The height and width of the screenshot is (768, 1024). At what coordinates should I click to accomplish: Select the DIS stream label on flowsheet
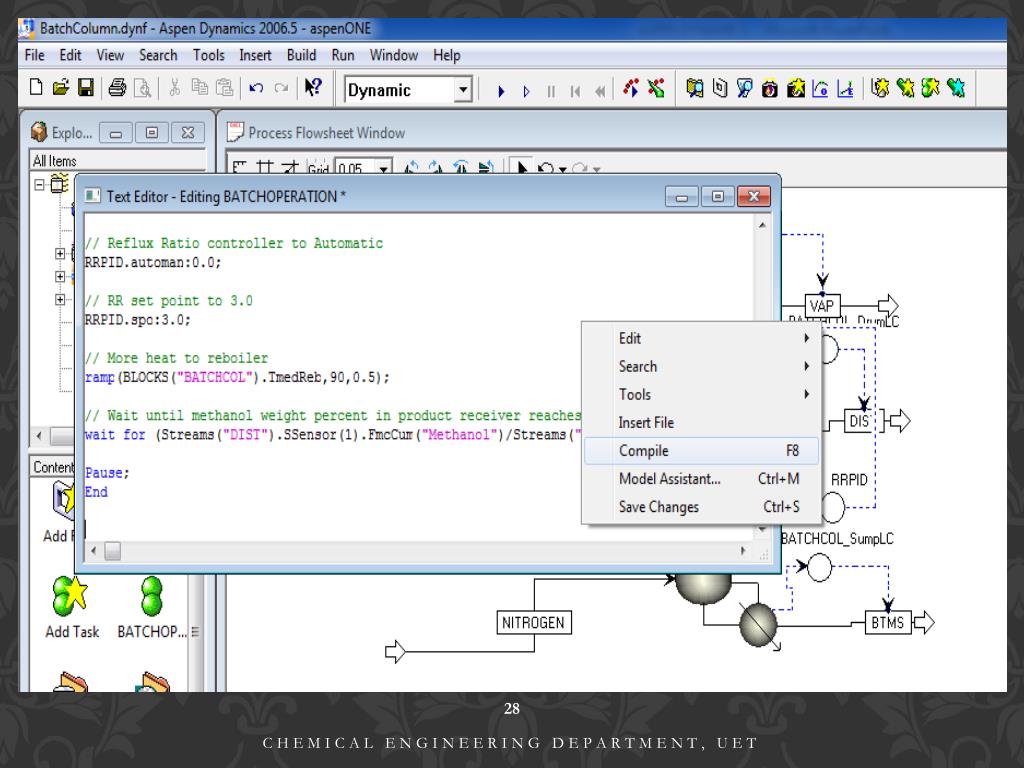tap(859, 421)
